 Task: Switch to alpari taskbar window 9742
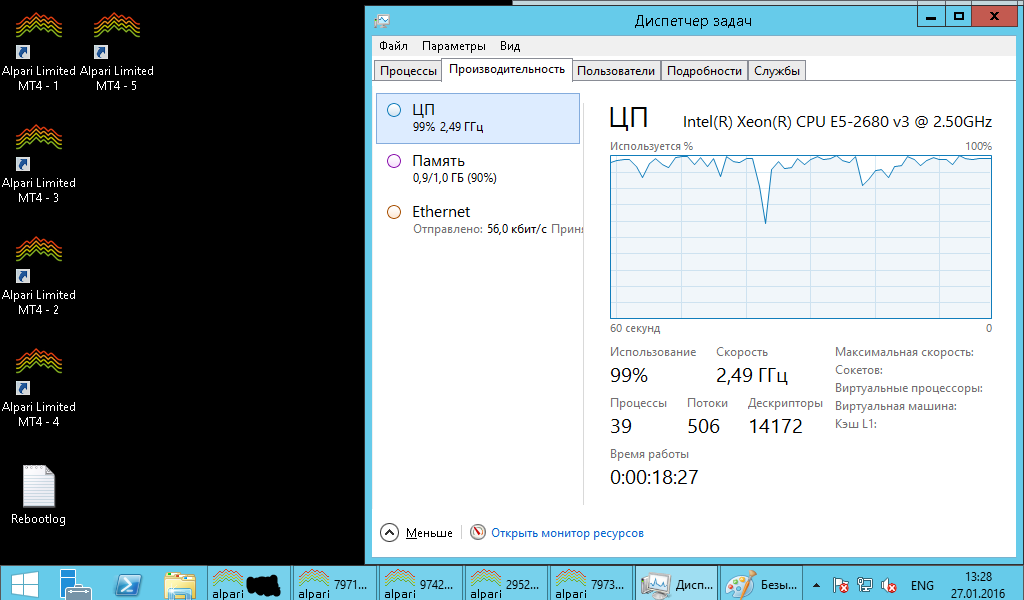pos(421,584)
